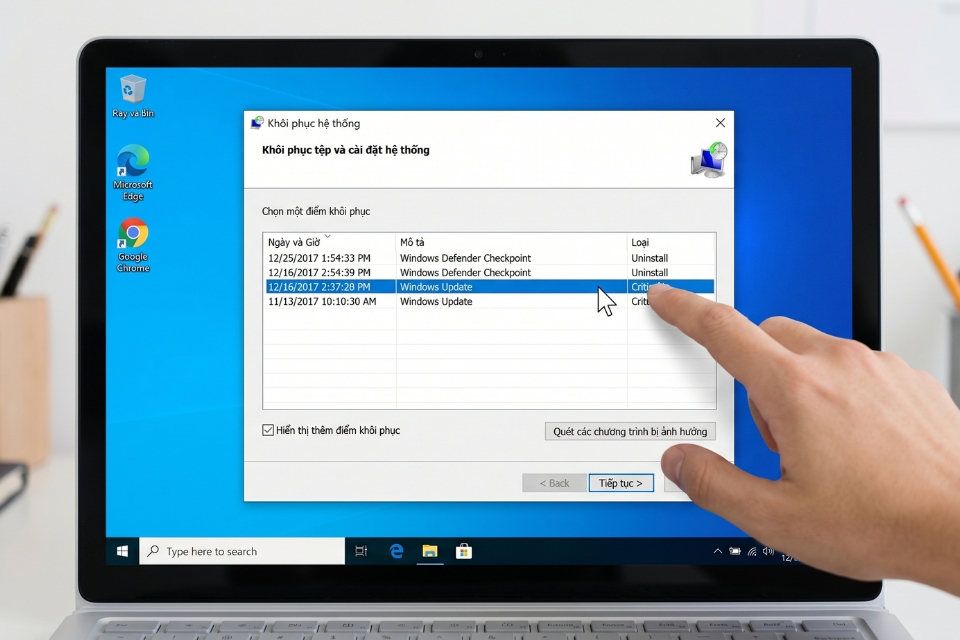The width and height of the screenshot is (960, 640).
Task: Expand hidden icons in the system tray
Action: click(718, 551)
